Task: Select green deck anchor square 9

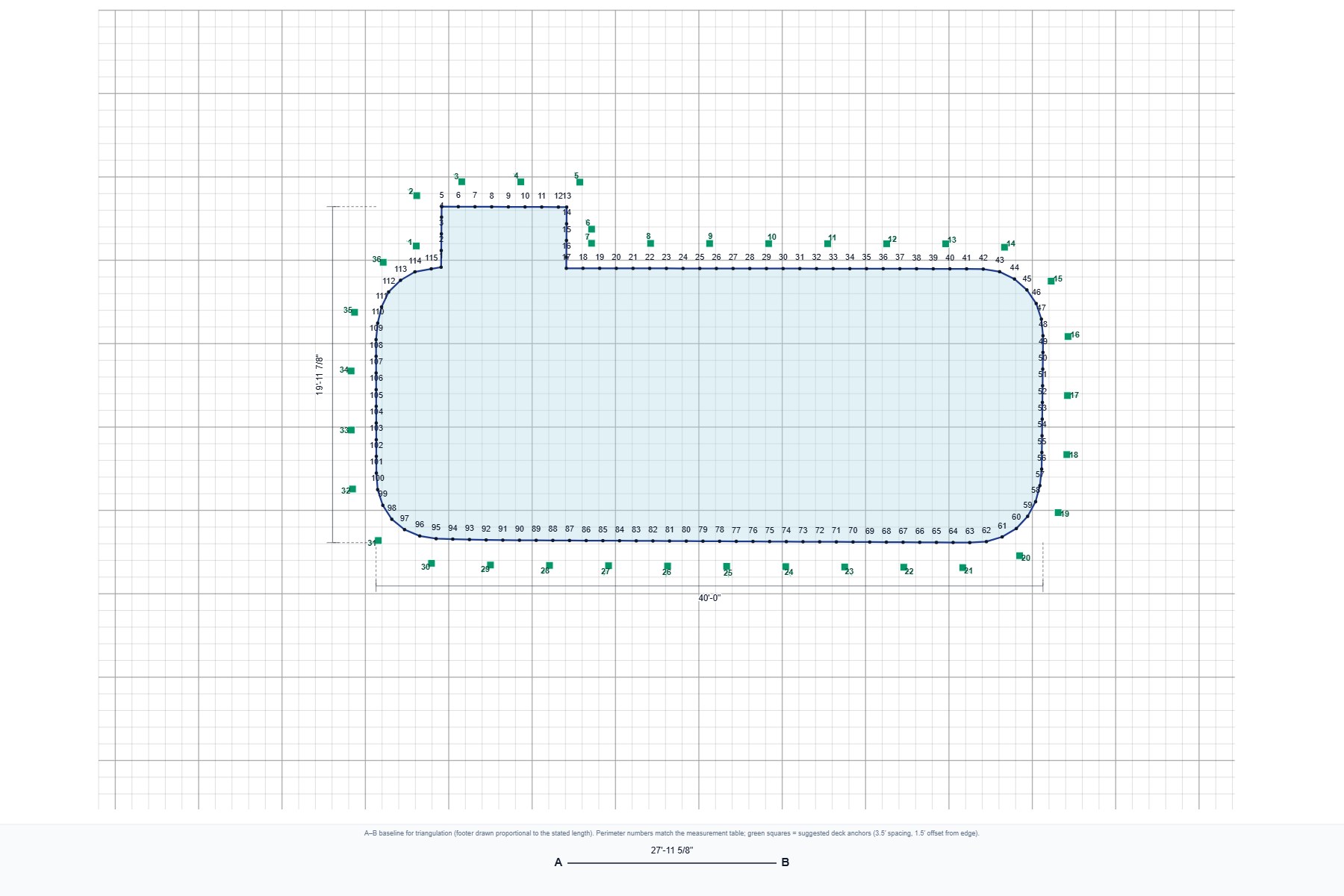Action: click(709, 243)
